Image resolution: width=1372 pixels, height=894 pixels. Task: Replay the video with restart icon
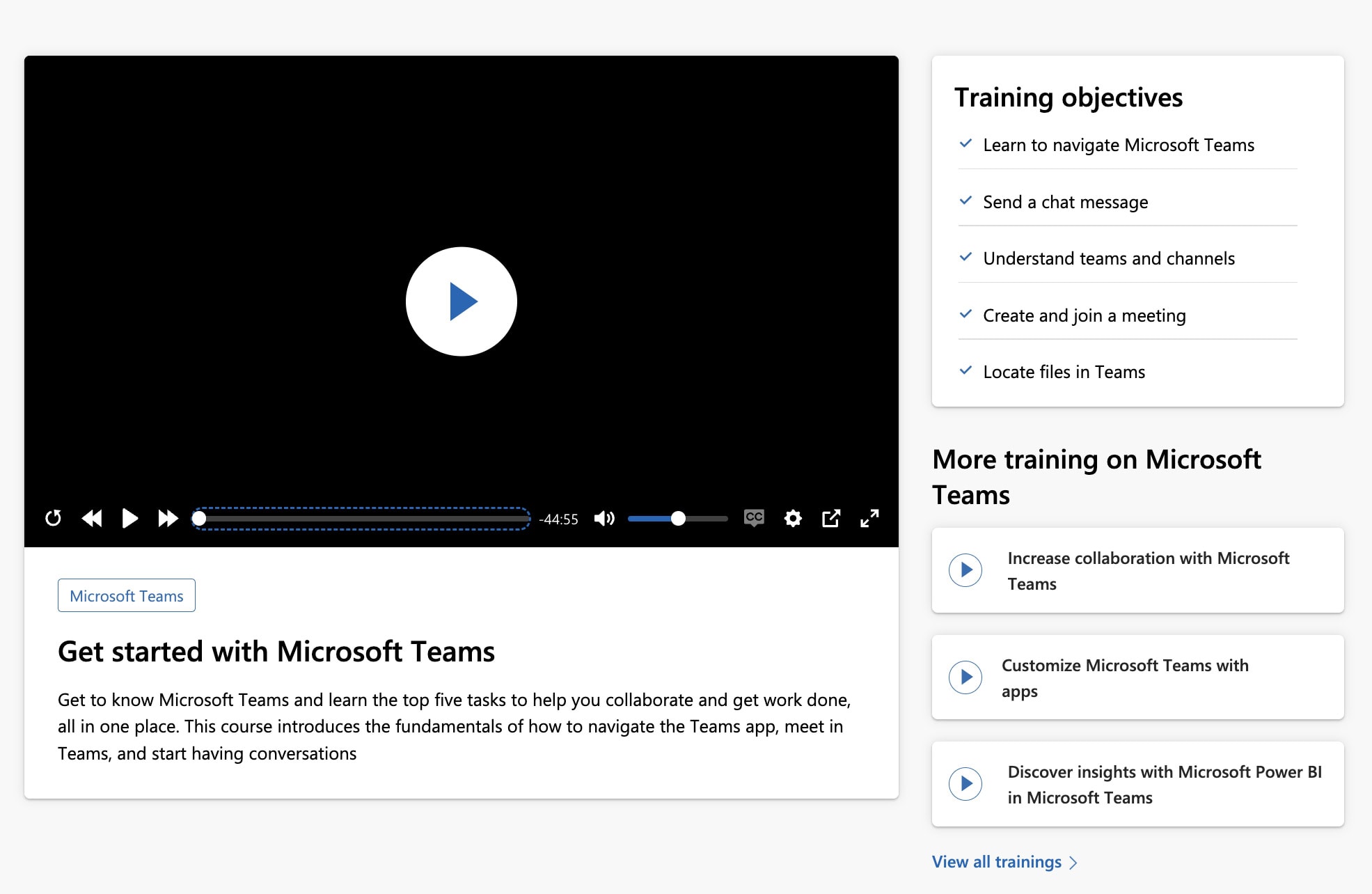pyautogui.click(x=53, y=519)
